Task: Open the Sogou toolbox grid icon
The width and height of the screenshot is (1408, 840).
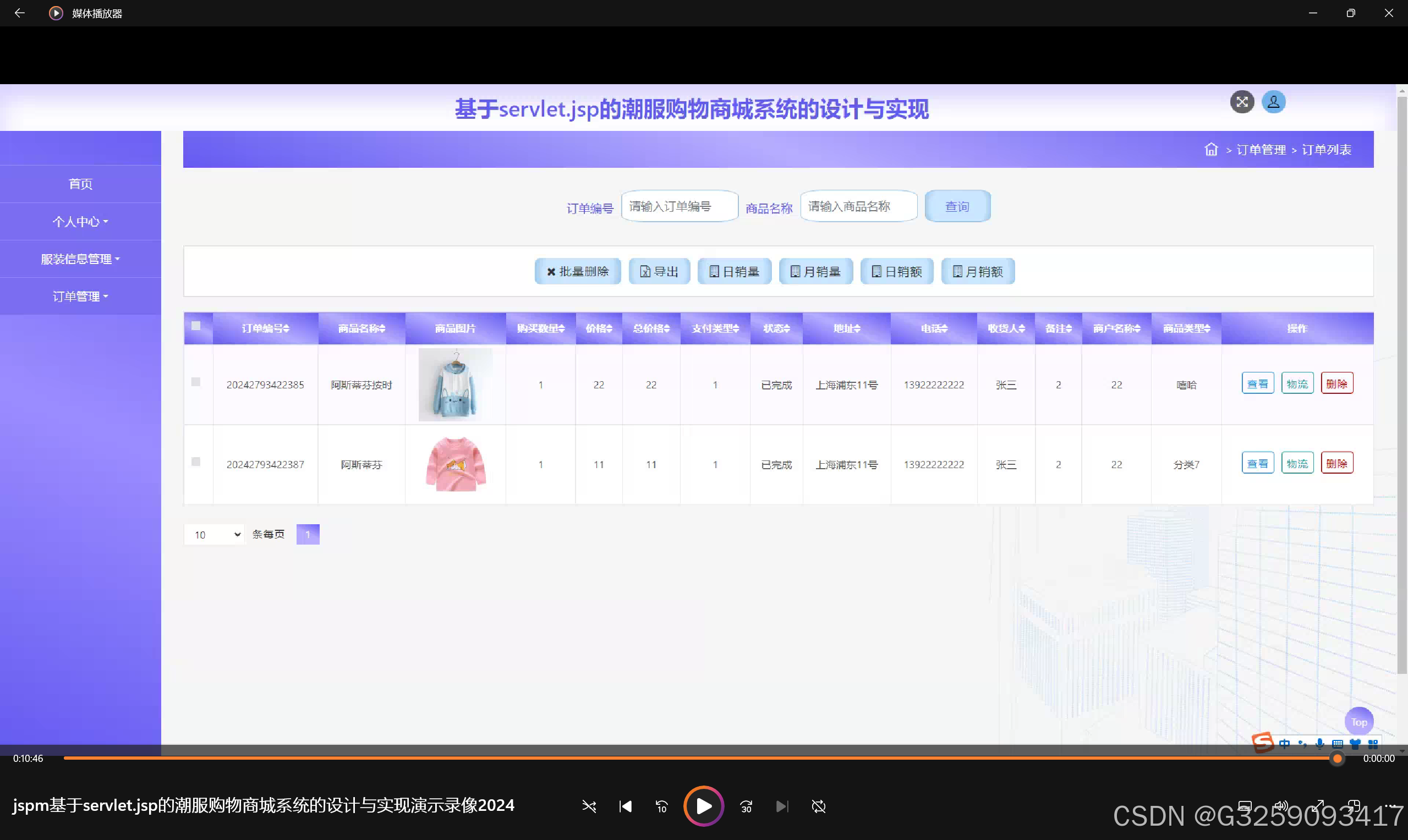Action: click(1373, 744)
